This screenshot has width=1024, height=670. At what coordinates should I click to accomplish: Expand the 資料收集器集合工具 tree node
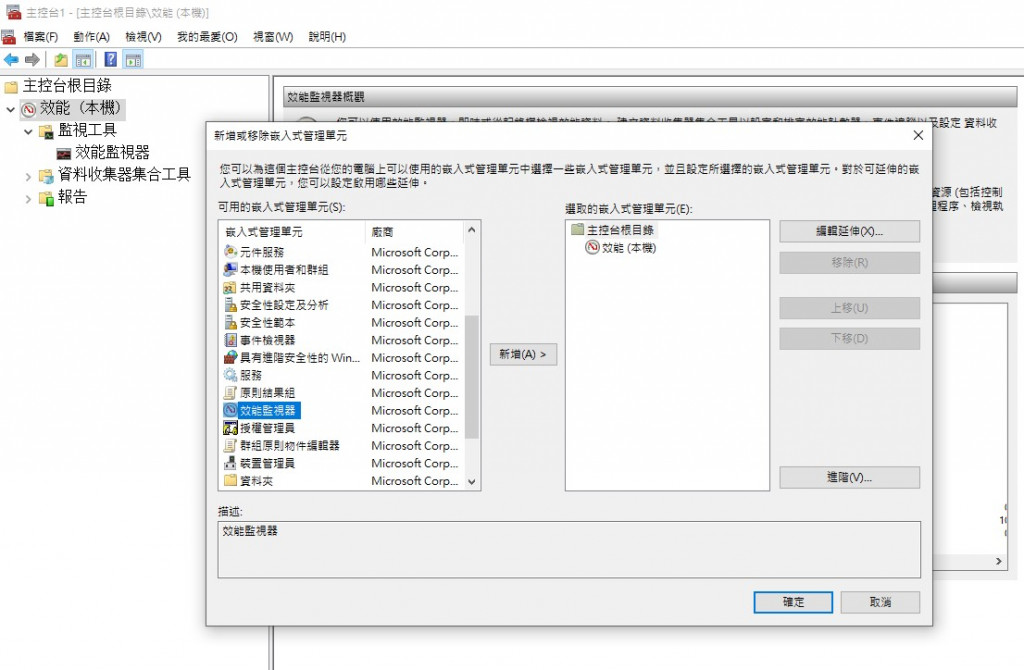(28, 176)
